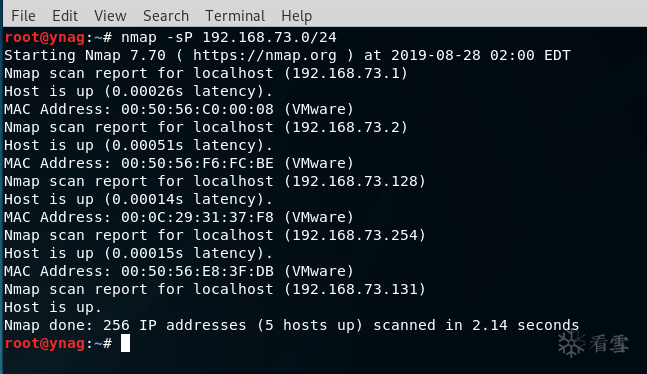Click MAC address 00:50:56:E8:3F:DB
The width and height of the screenshot is (647, 374).
coord(197,272)
